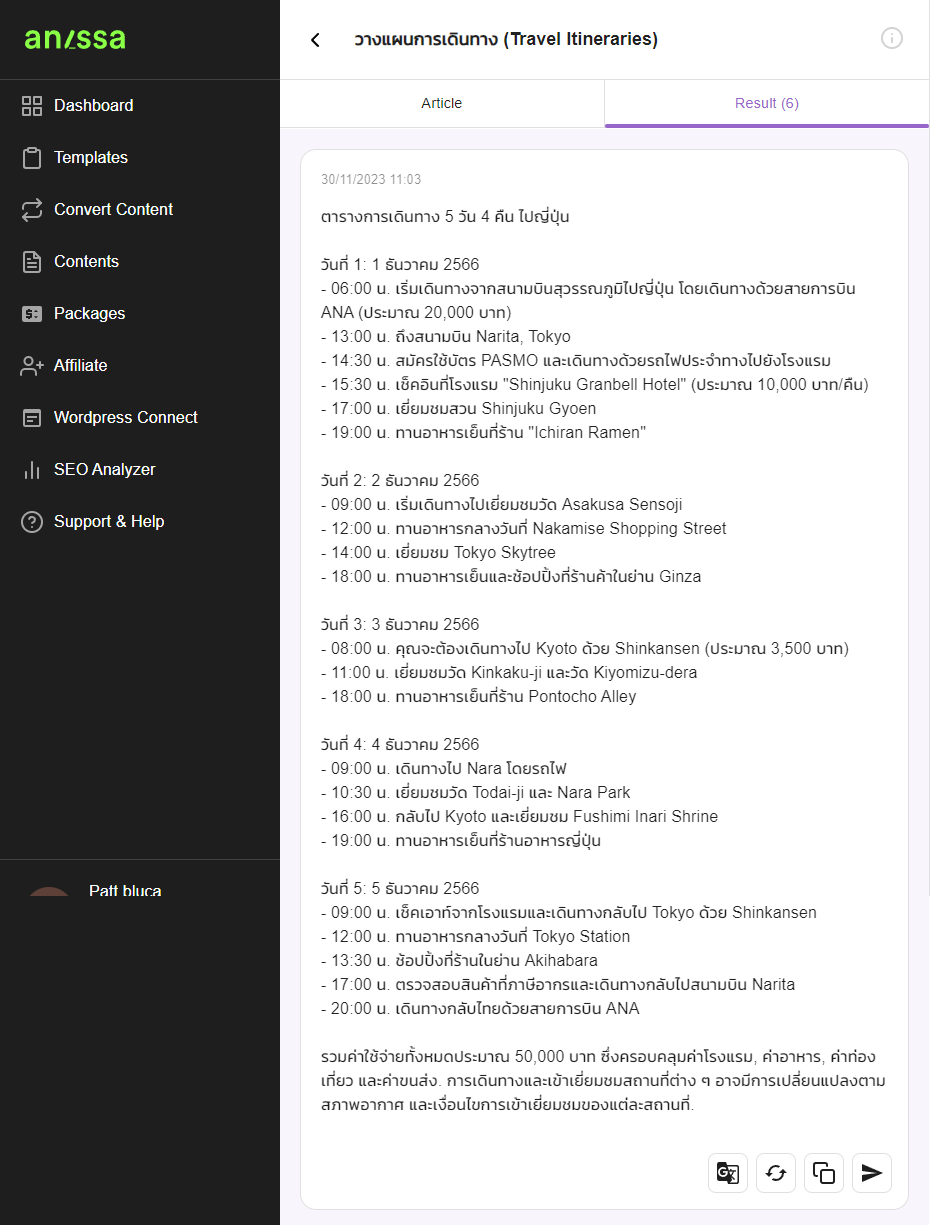The image size is (930, 1225).
Task: Go back with the left chevron arrow
Action: 315,39
